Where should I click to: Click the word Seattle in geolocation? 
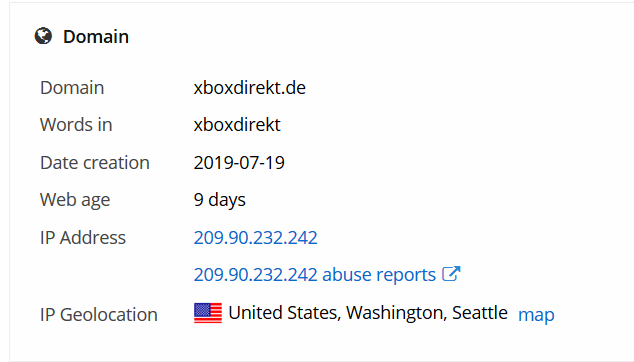(480, 313)
